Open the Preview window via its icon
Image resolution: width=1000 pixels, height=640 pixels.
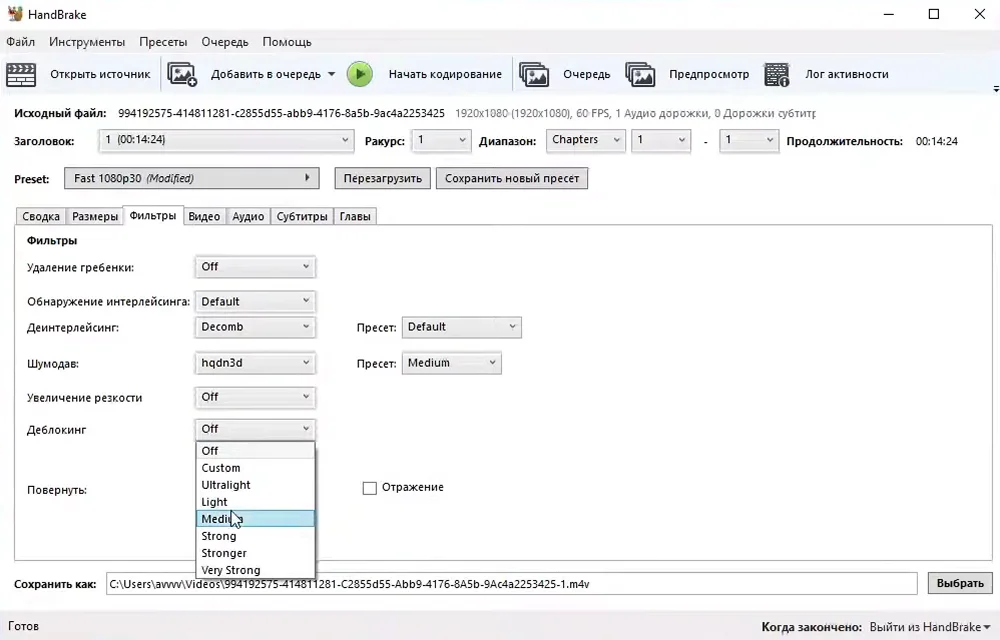640,75
